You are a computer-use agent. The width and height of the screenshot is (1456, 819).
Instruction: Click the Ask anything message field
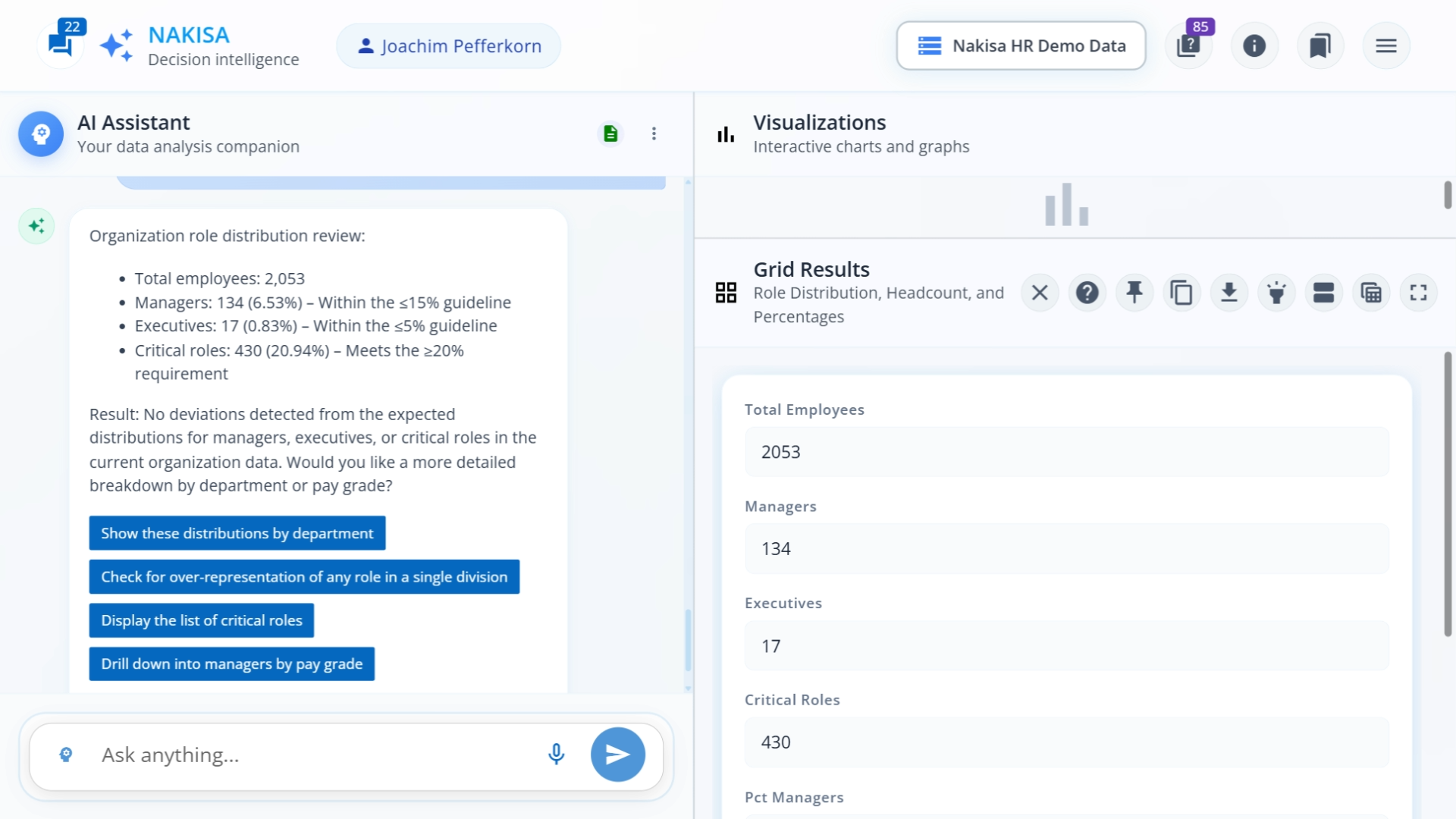pos(303,755)
